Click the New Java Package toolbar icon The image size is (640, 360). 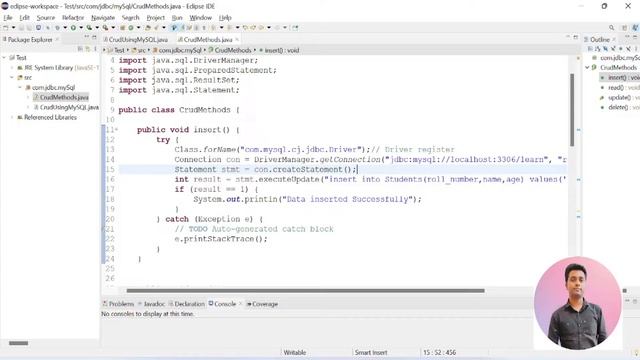[x=122, y=28]
